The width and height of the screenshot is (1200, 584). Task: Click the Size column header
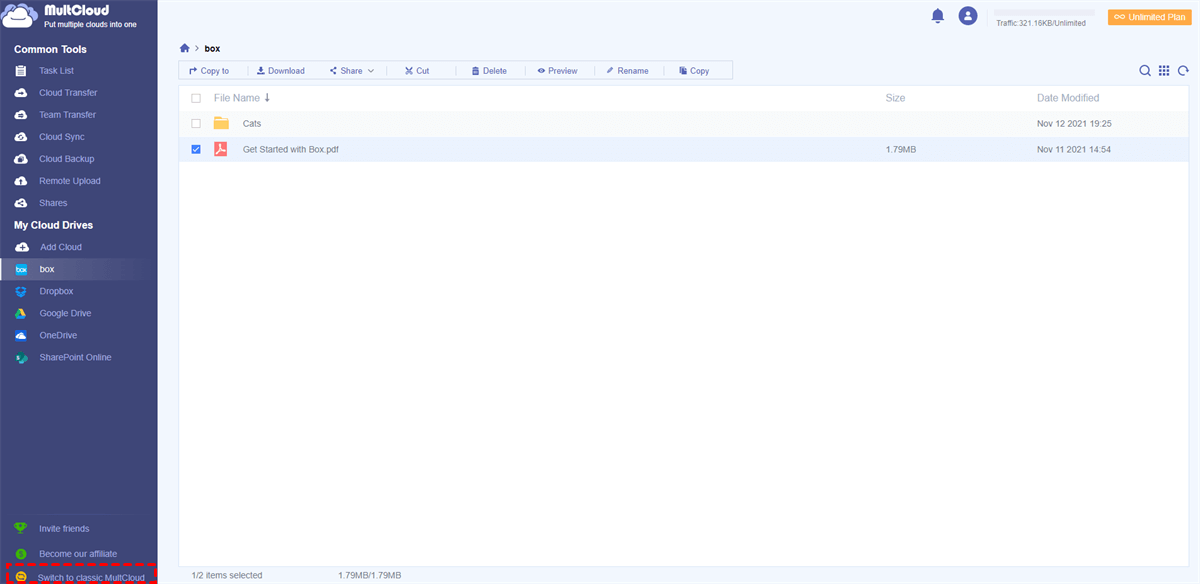[x=895, y=98]
